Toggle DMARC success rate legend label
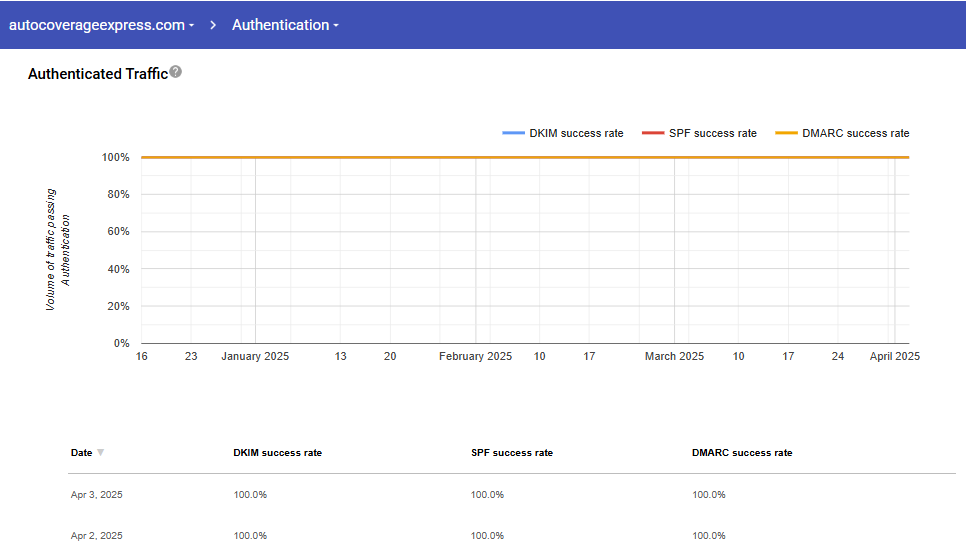 click(855, 133)
